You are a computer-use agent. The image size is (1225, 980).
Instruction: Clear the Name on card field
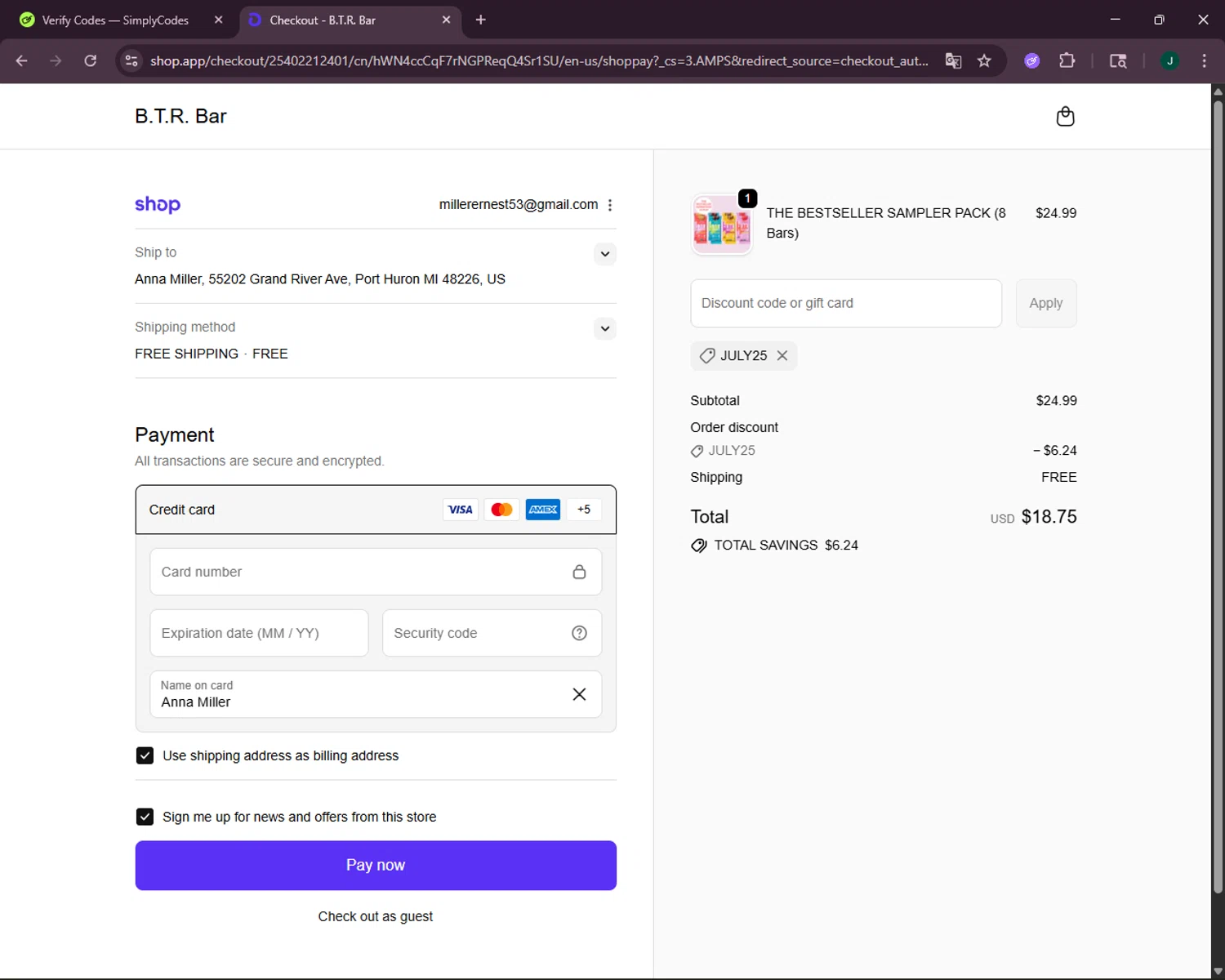579,694
